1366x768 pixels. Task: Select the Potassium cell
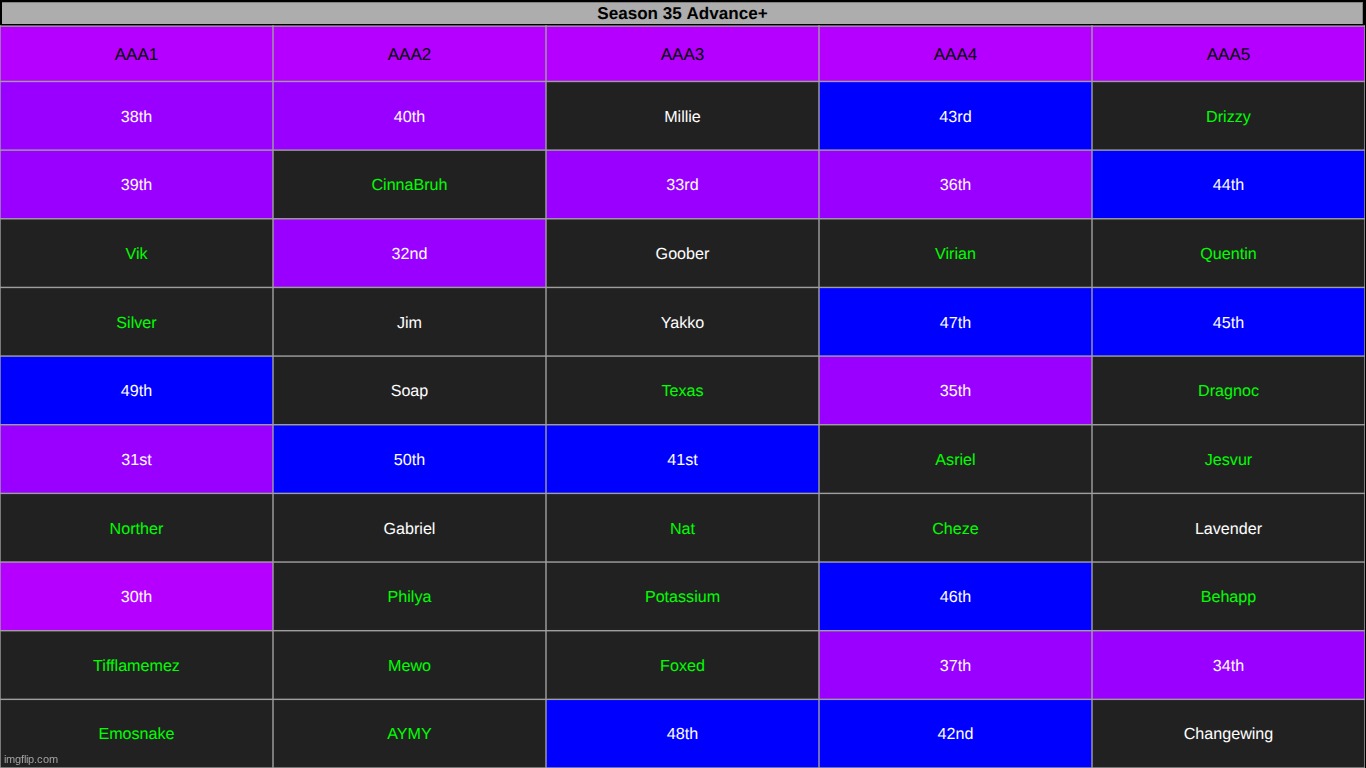pos(682,597)
